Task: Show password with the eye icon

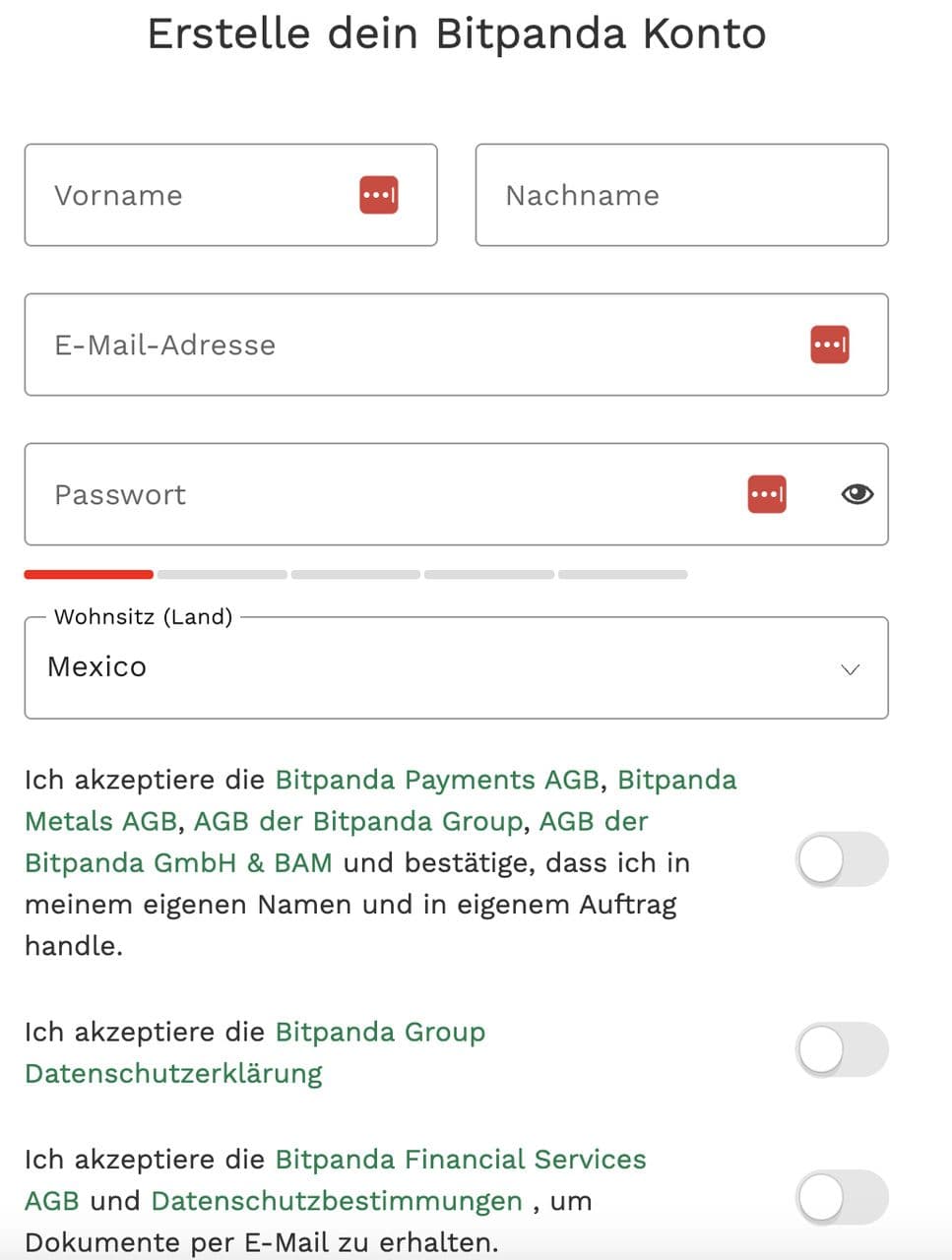Action: [857, 494]
